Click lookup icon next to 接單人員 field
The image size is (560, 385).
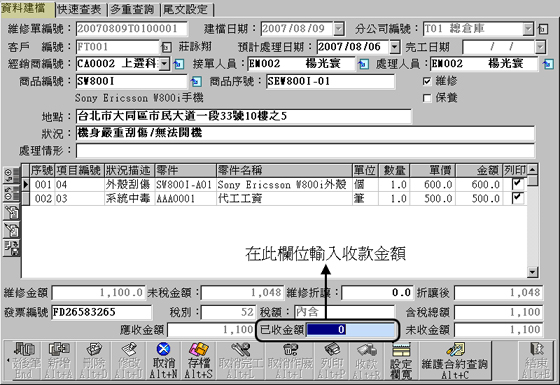point(363,64)
